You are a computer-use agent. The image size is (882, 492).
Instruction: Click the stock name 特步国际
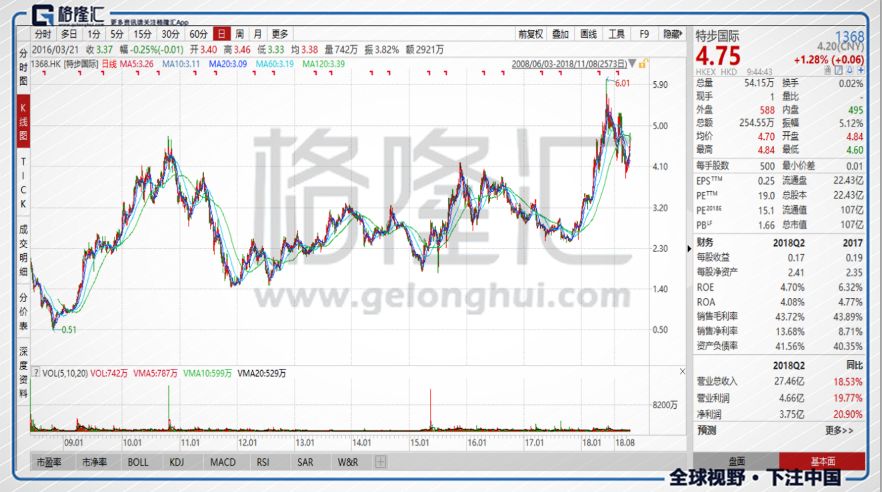(718, 36)
